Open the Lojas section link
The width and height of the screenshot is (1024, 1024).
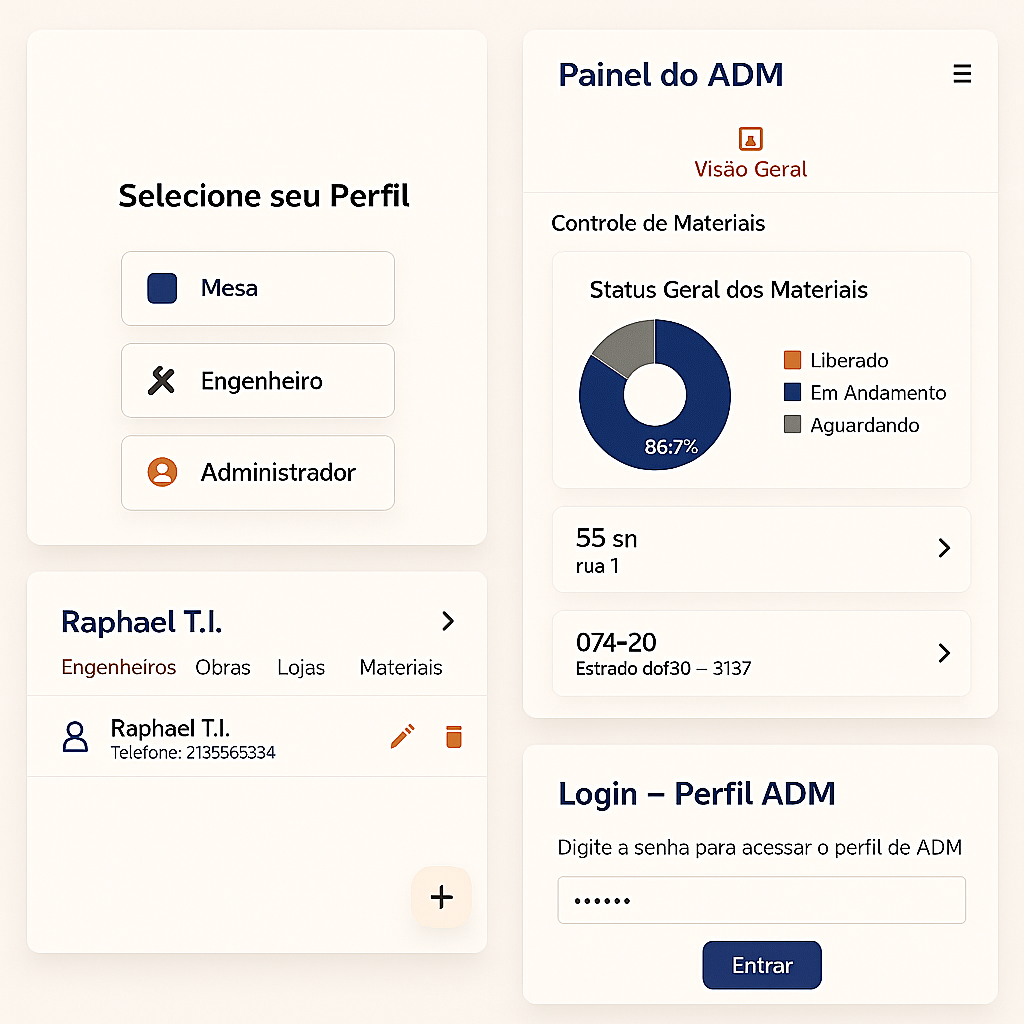coord(301,667)
